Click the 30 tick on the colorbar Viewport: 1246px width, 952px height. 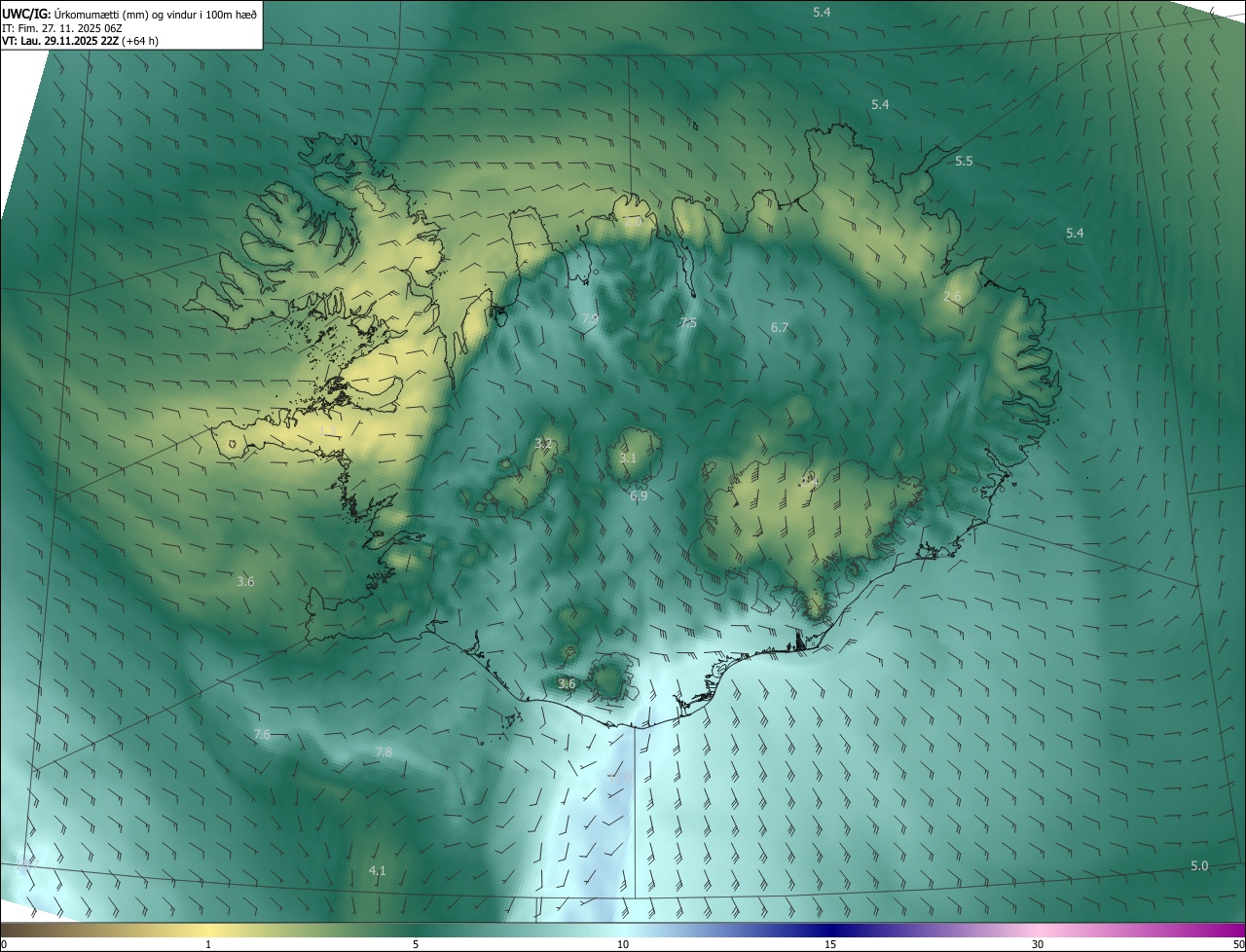point(1038,944)
